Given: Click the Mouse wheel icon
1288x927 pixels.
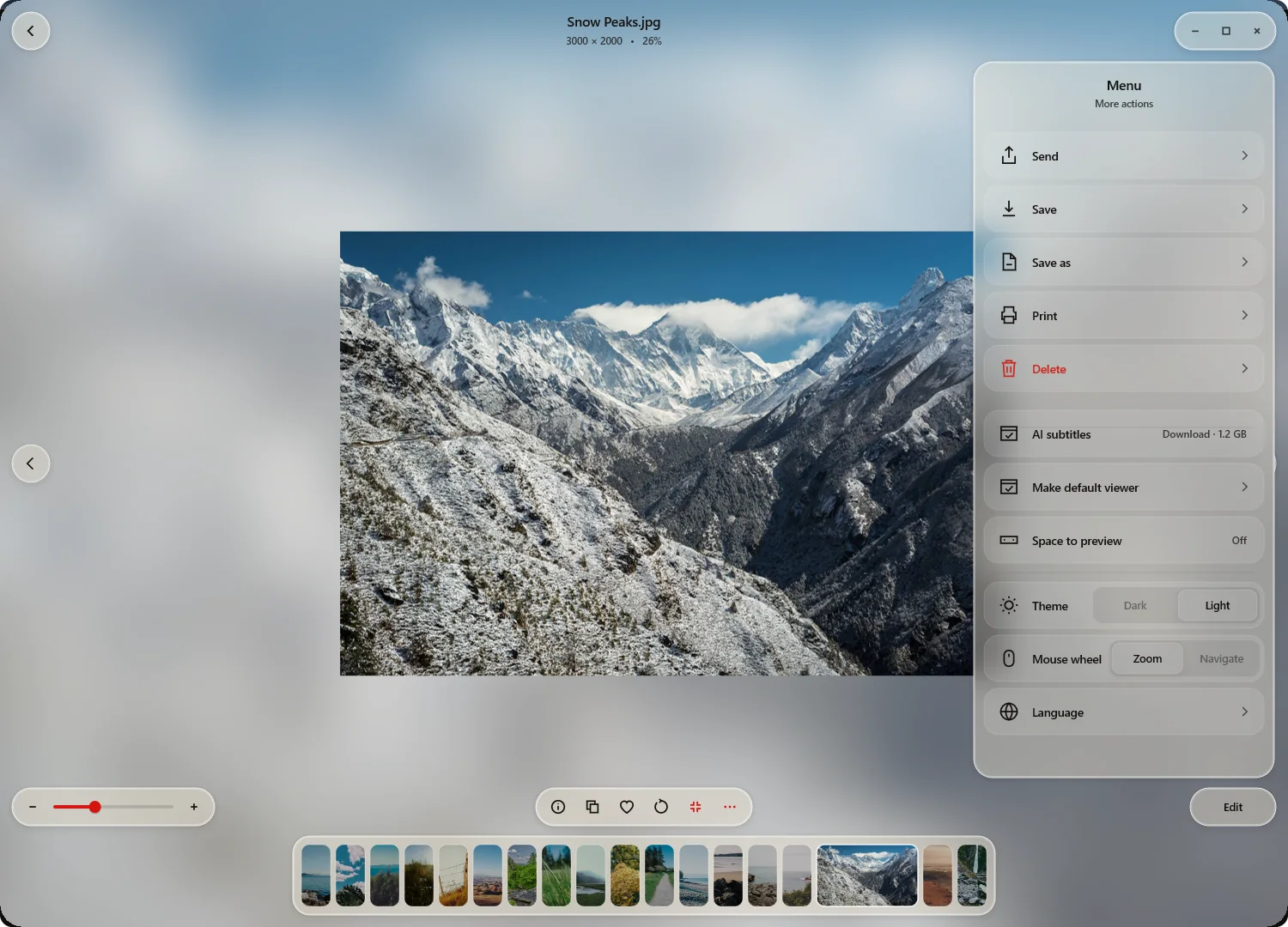Looking at the screenshot, I should coord(1009,658).
